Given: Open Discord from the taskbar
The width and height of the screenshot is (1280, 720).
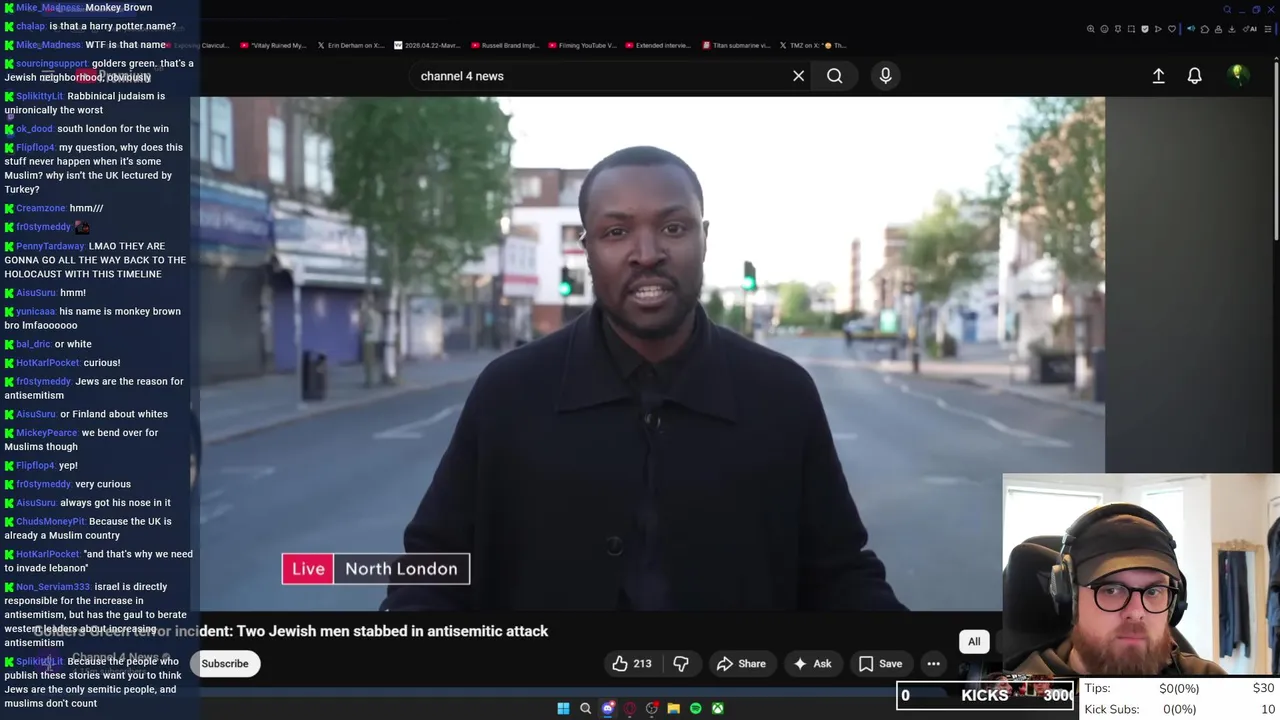Looking at the screenshot, I should (x=607, y=708).
